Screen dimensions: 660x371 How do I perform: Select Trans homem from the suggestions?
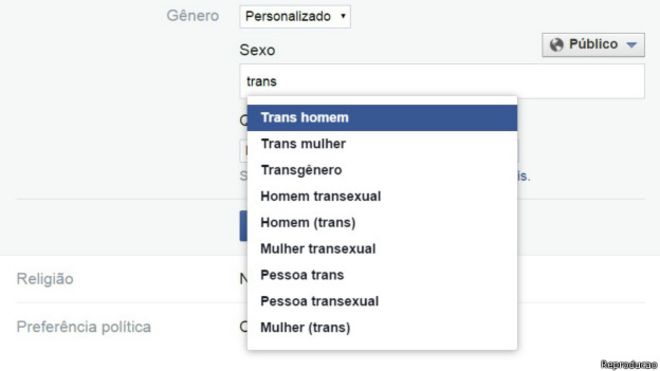point(382,117)
